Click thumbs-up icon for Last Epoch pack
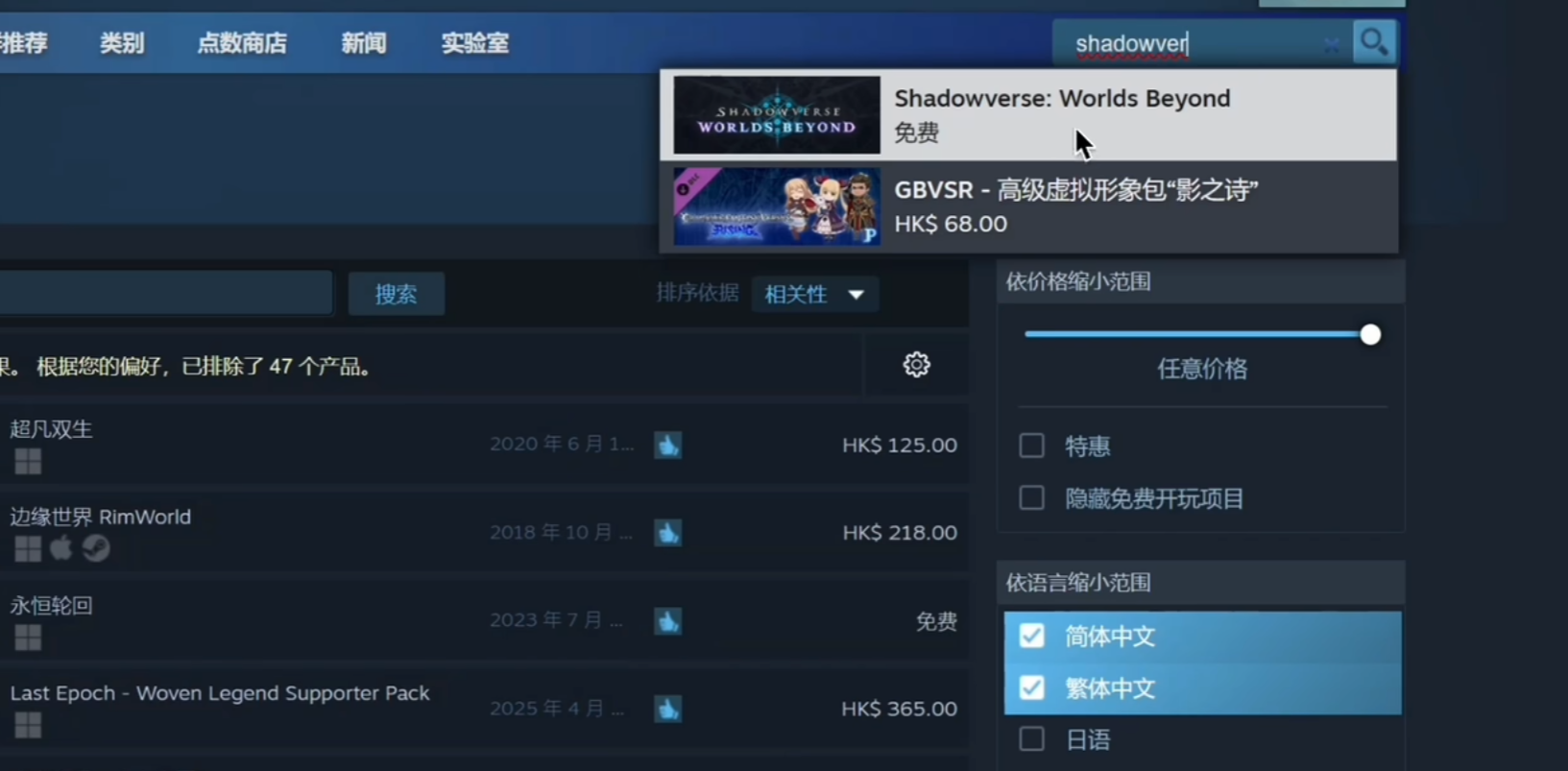 (x=667, y=709)
